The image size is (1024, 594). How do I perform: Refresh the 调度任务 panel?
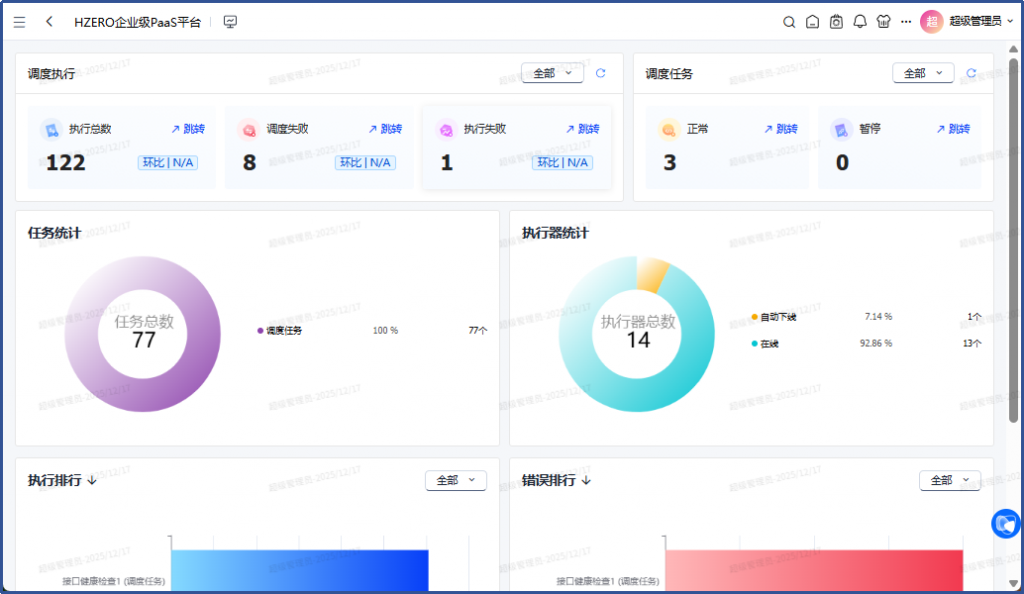point(971,73)
